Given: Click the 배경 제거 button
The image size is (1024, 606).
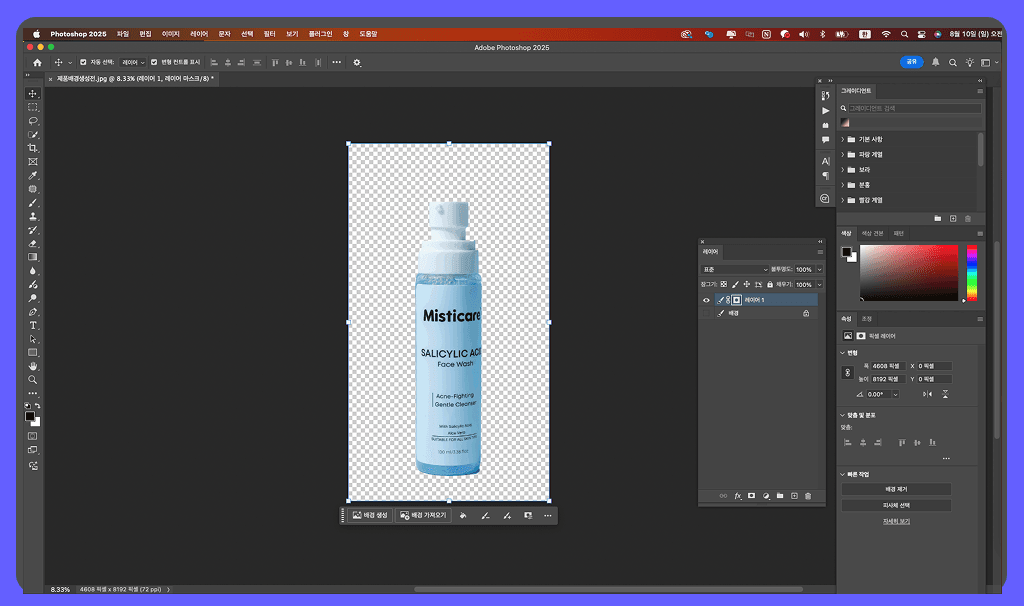Looking at the screenshot, I should pyautogui.click(x=896, y=489).
